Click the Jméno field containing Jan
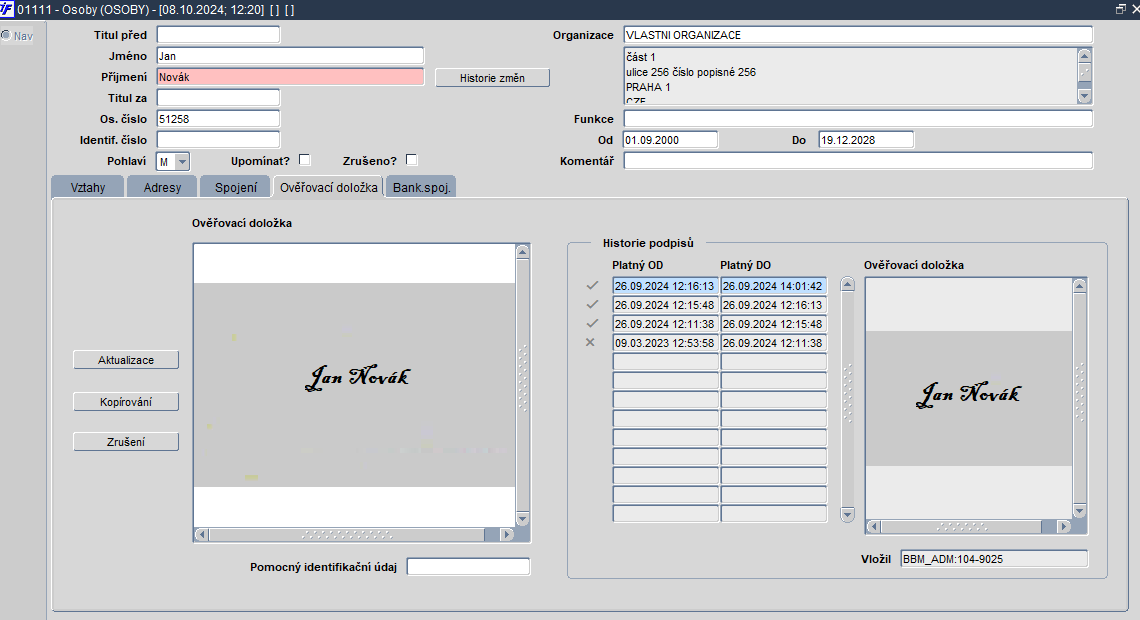The height and width of the screenshot is (620, 1140). click(290, 56)
